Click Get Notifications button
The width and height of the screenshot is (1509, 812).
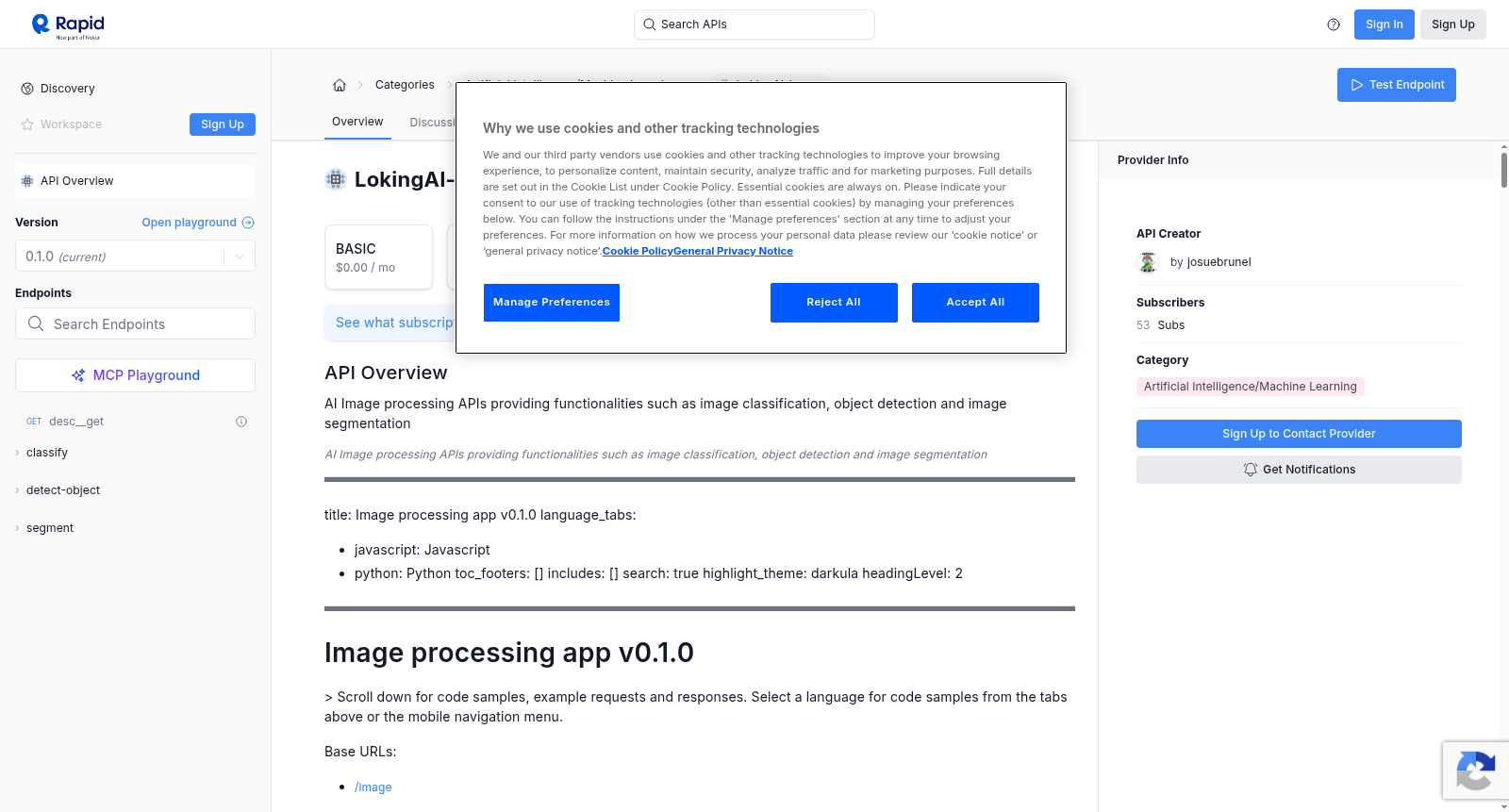1299,470
